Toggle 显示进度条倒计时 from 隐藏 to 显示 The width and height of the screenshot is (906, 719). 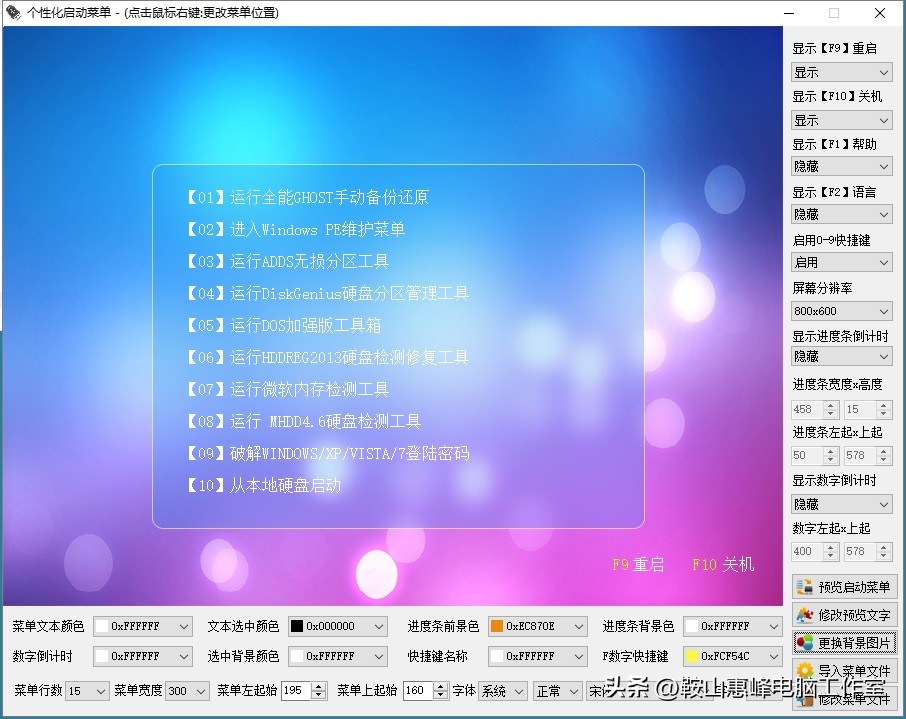841,358
